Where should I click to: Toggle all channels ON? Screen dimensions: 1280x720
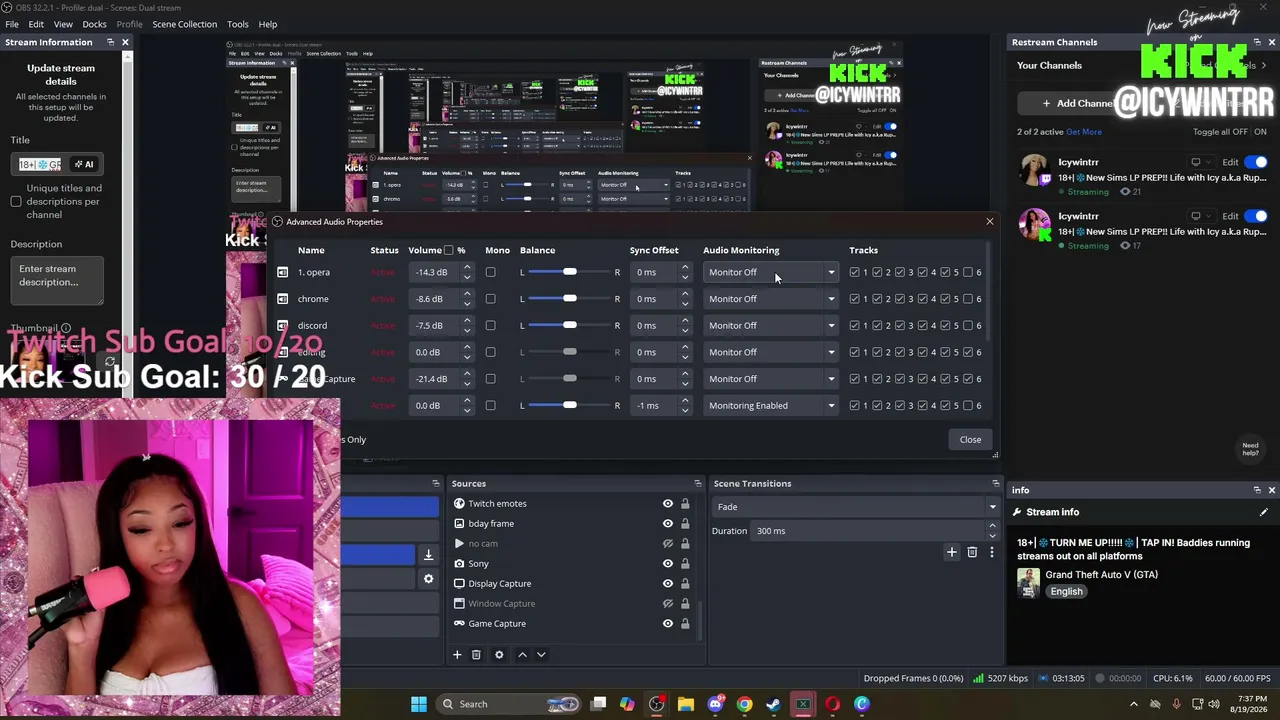pos(1259,132)
